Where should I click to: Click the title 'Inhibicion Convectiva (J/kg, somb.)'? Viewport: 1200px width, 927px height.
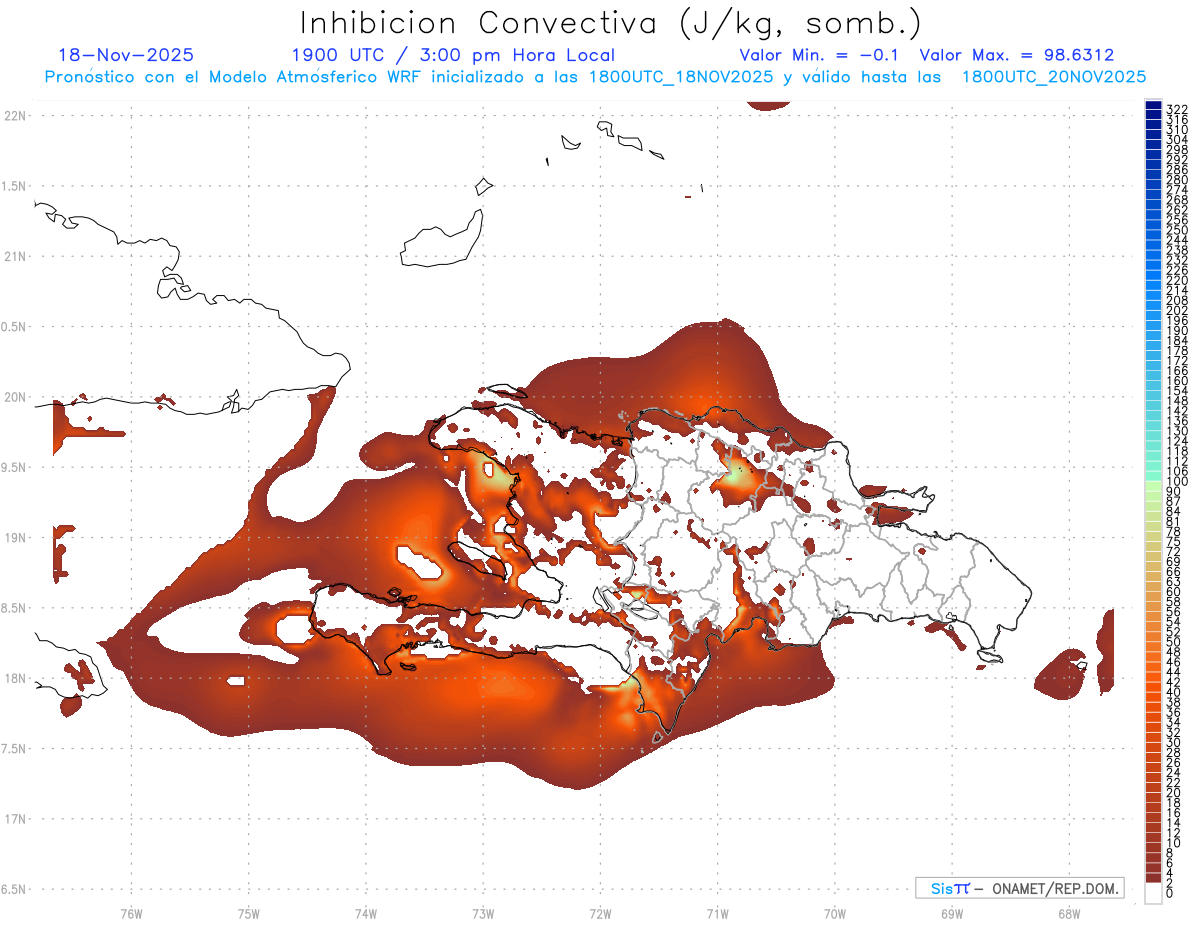point(610,24)
